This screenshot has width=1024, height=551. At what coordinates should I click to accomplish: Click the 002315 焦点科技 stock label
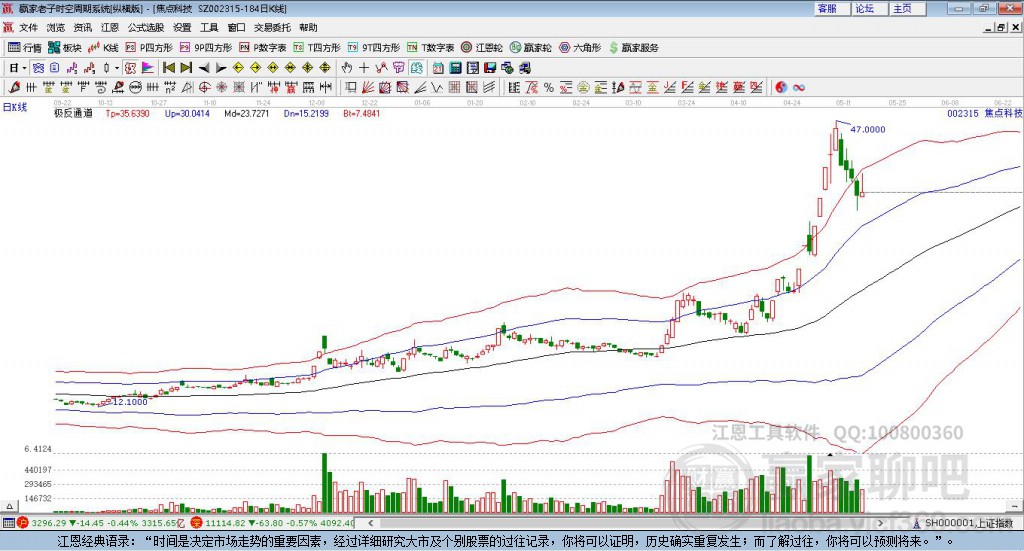point(984,113)
